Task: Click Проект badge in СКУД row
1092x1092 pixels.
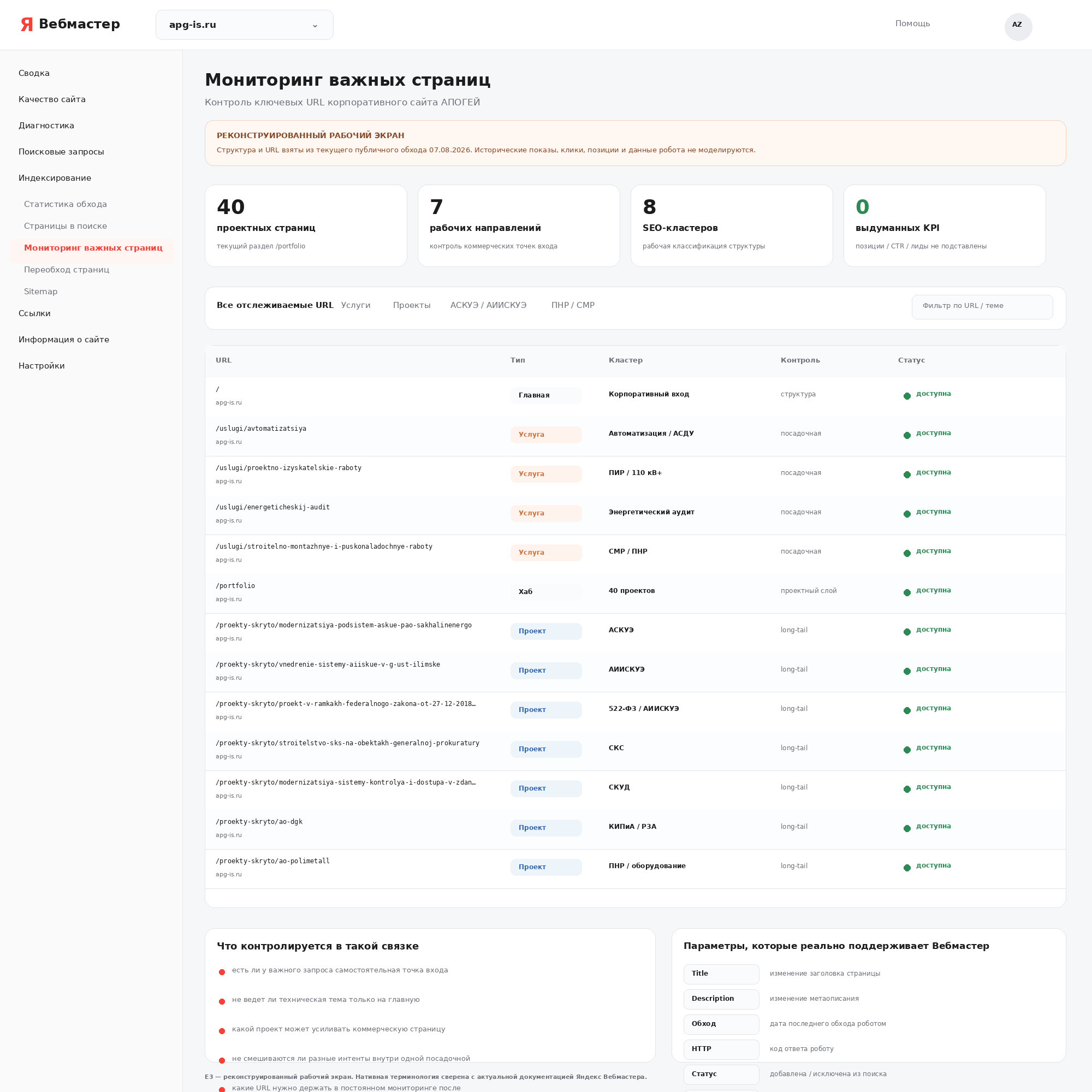Action: (546, 788)
